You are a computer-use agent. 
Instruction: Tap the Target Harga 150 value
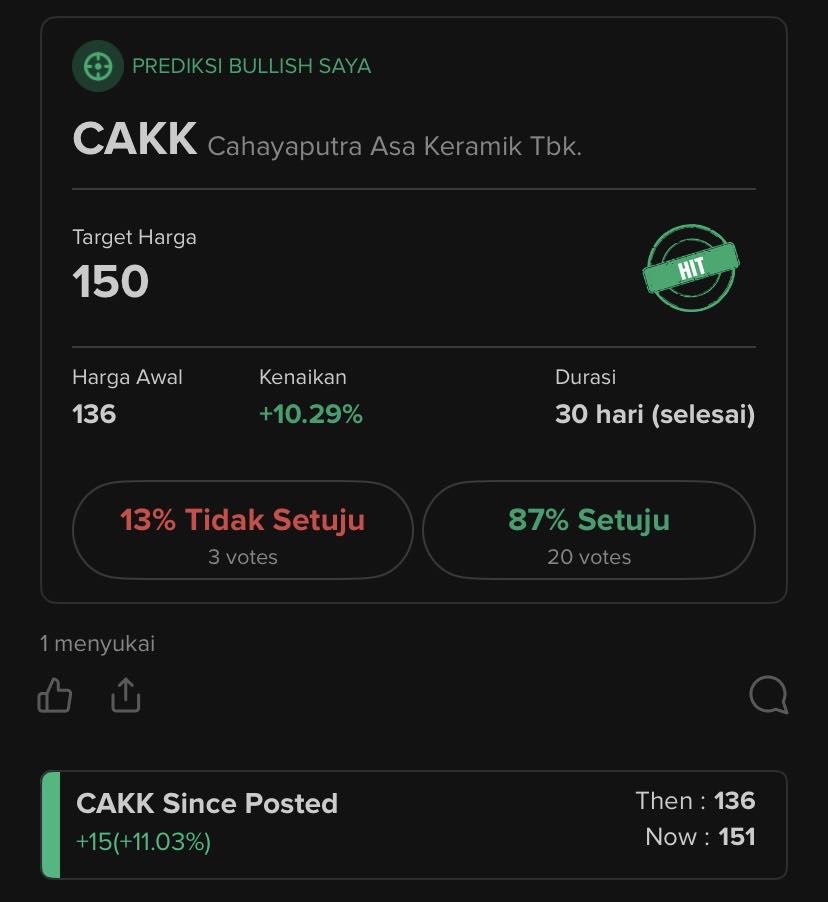click(110, 281)
